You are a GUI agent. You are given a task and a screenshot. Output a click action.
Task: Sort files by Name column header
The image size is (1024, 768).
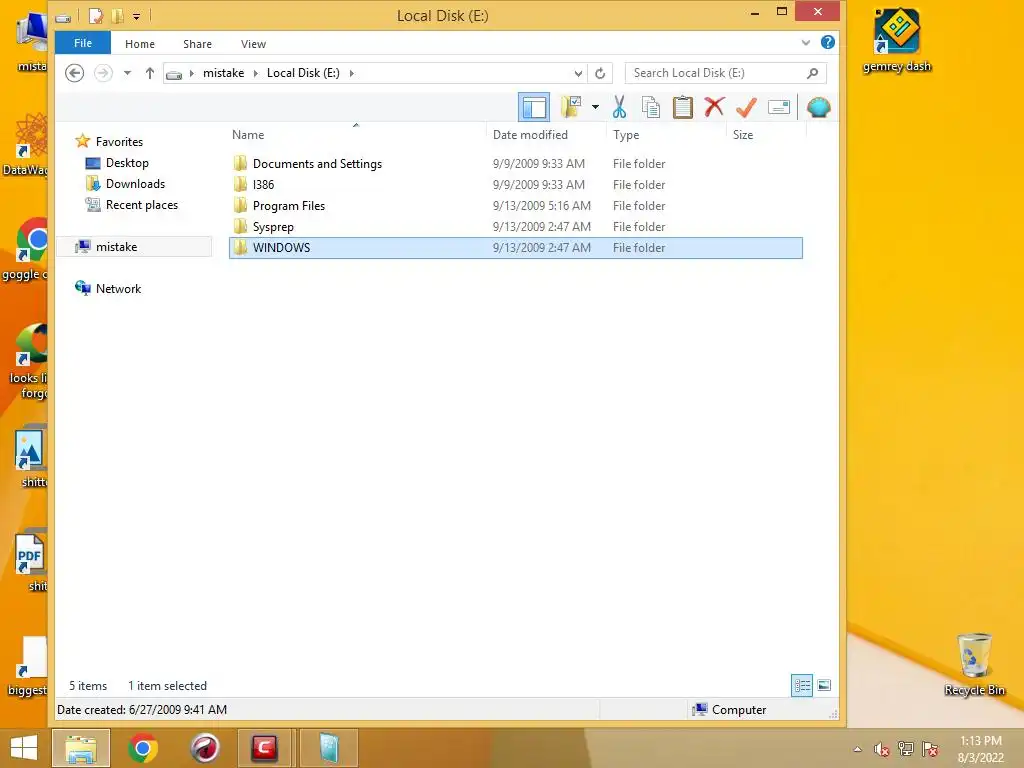(x=248, y=135)
